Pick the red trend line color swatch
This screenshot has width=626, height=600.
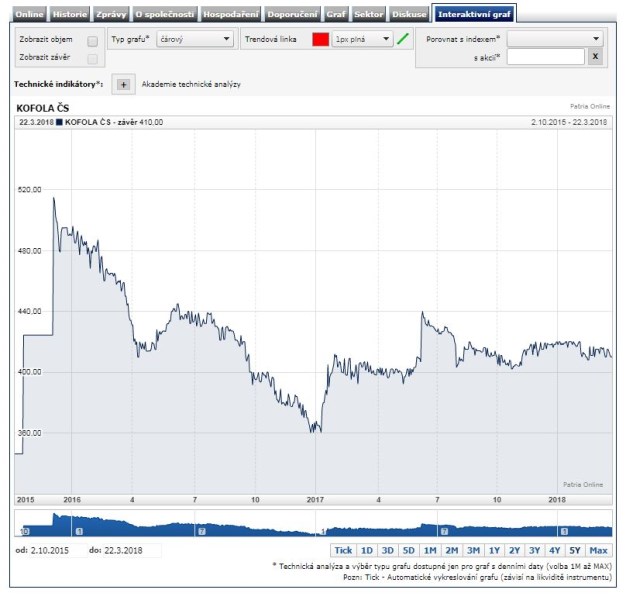(320, 40)
